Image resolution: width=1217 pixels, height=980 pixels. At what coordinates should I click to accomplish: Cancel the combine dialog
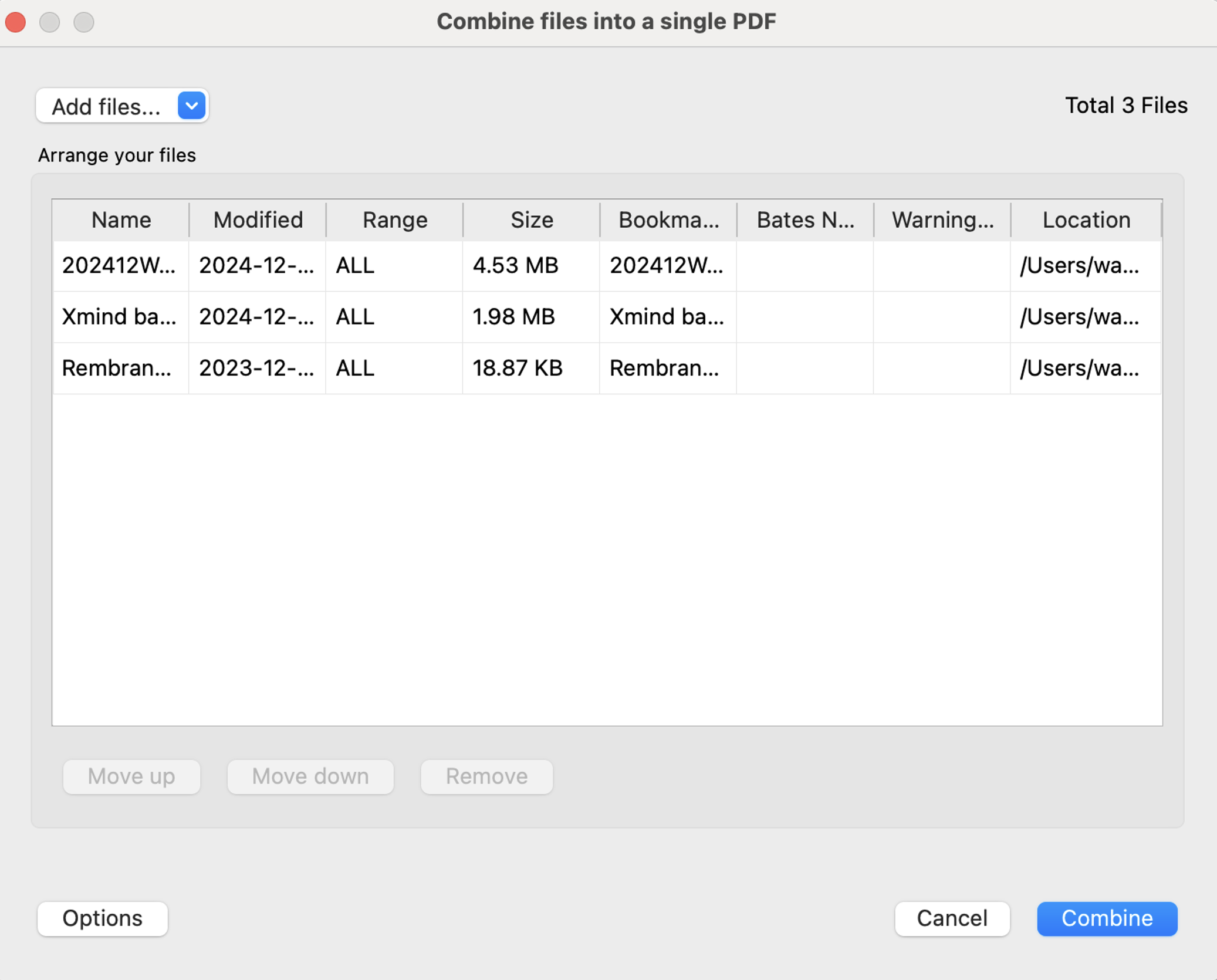(x=951, y=918)
